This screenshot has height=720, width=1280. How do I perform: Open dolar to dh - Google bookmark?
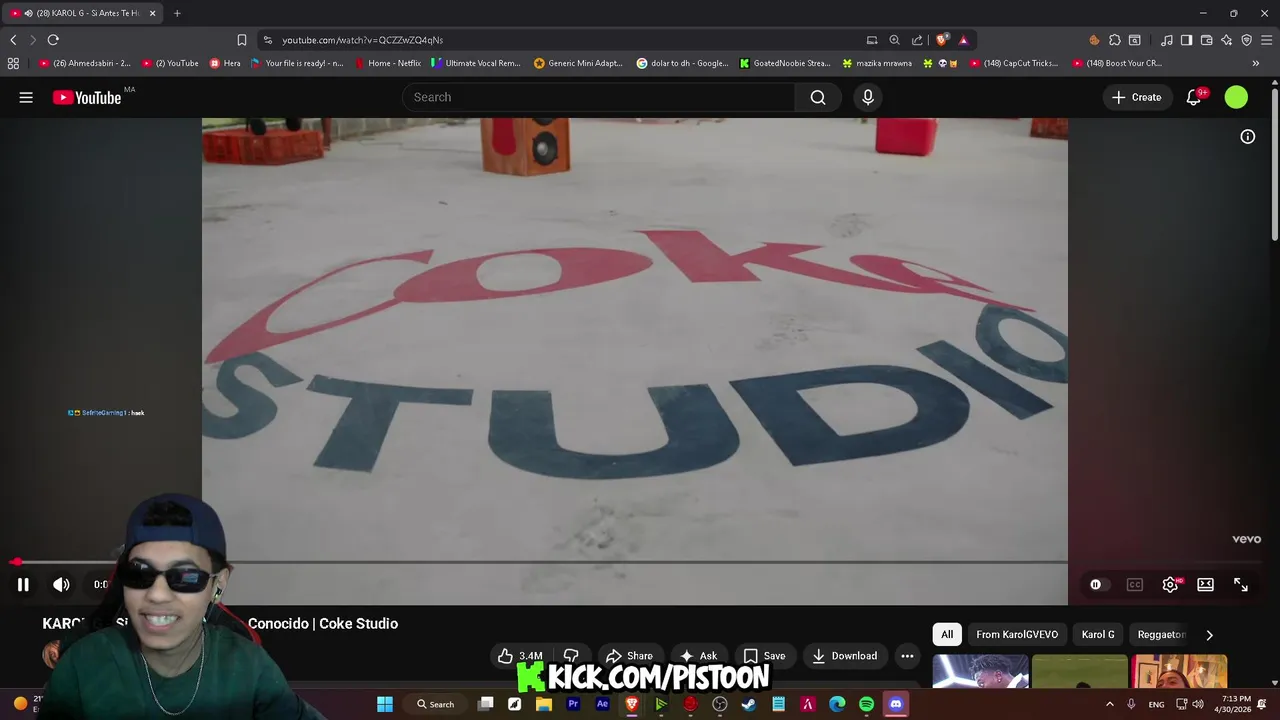(683, 63)
